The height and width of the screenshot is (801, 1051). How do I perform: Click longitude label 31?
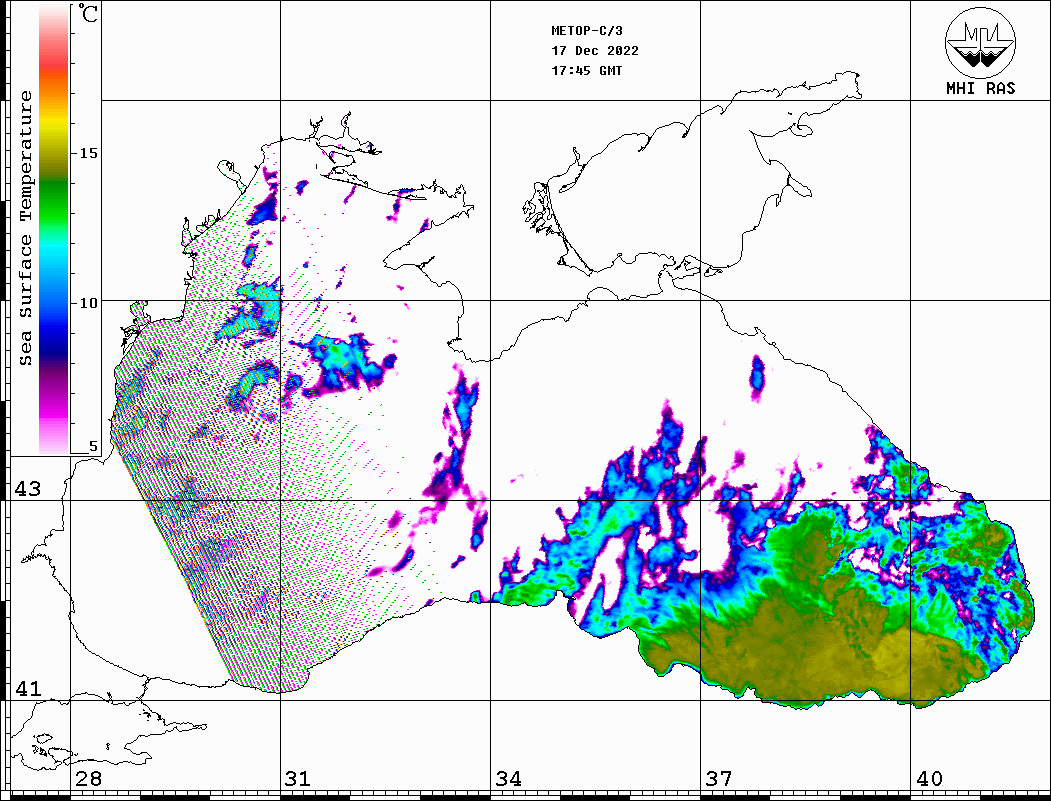coord(298,779)
